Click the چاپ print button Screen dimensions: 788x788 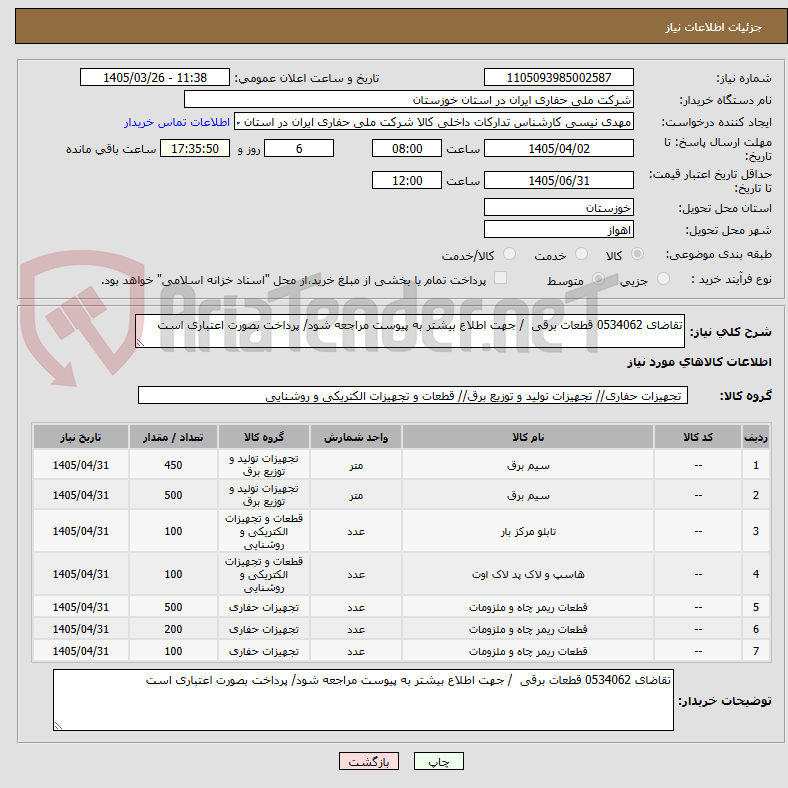click(x=439, y=761)
